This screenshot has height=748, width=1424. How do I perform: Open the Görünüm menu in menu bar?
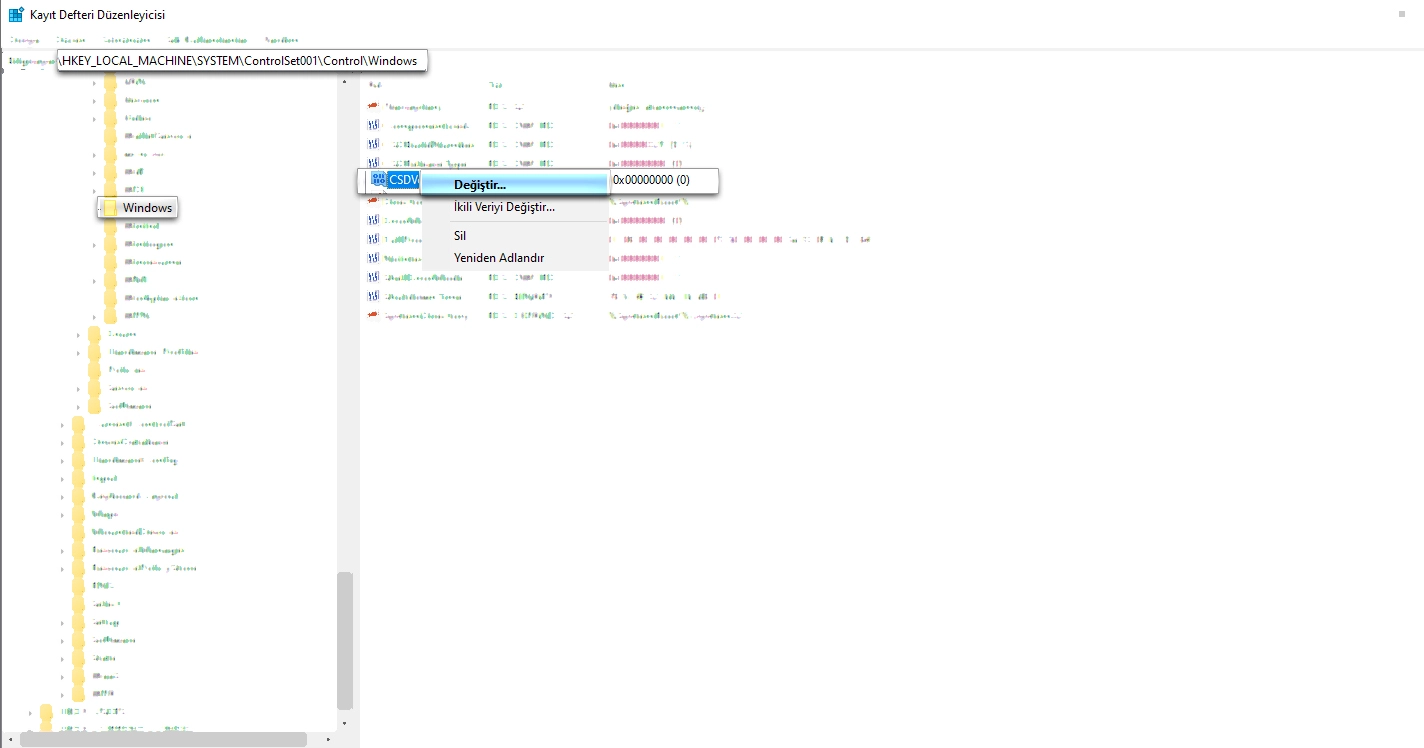[x=133, y=40]
